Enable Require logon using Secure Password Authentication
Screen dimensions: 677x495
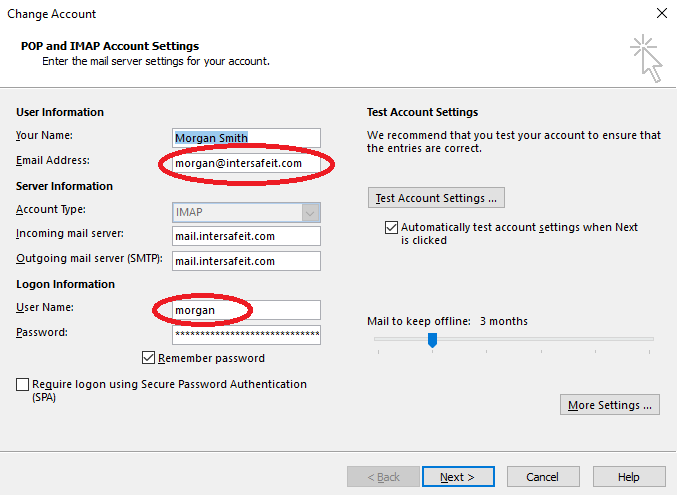[x=22, y=384]
